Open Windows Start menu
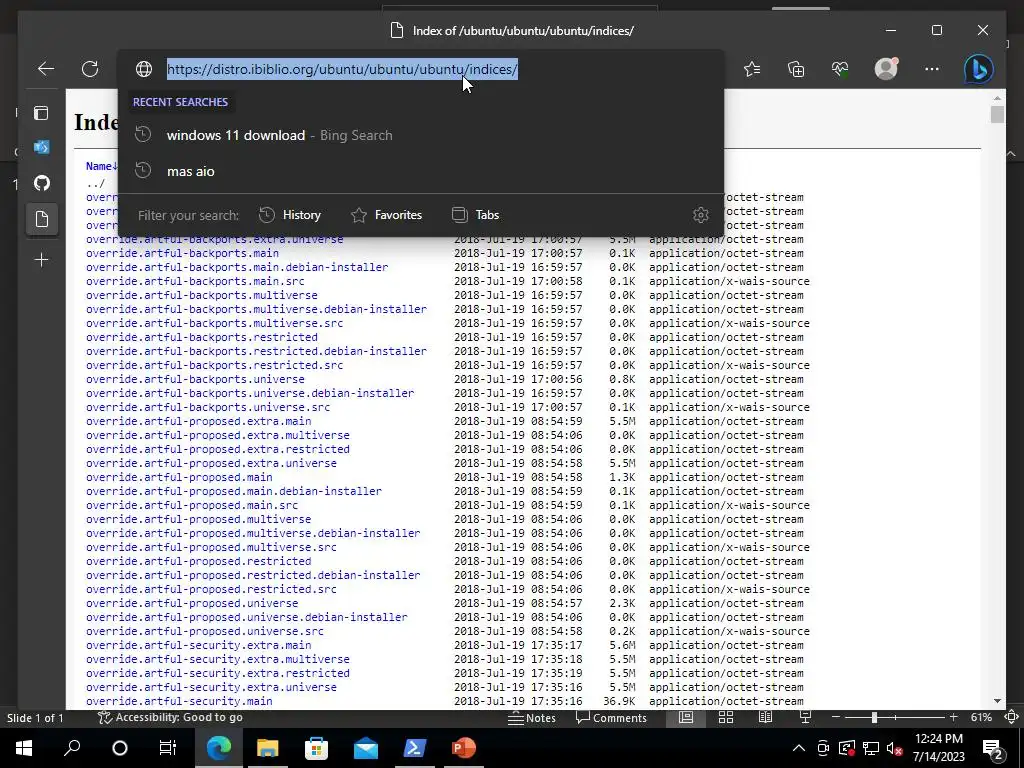 pyautogui.click(x=24, y=748)
